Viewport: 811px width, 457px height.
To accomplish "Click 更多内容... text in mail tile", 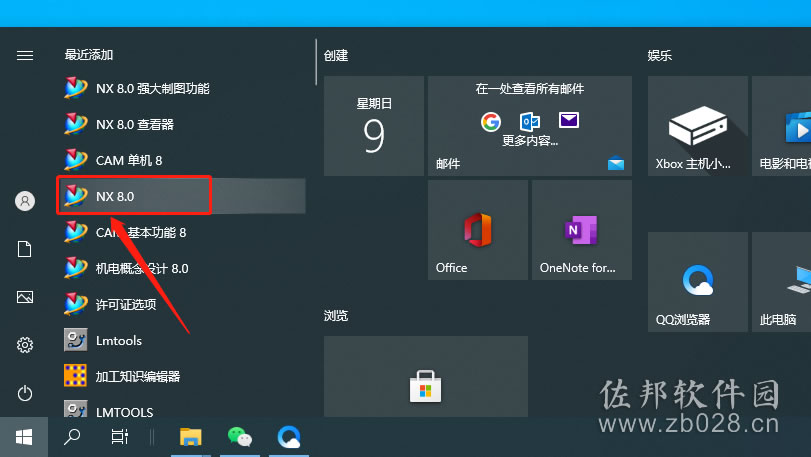I will point(530,141).
